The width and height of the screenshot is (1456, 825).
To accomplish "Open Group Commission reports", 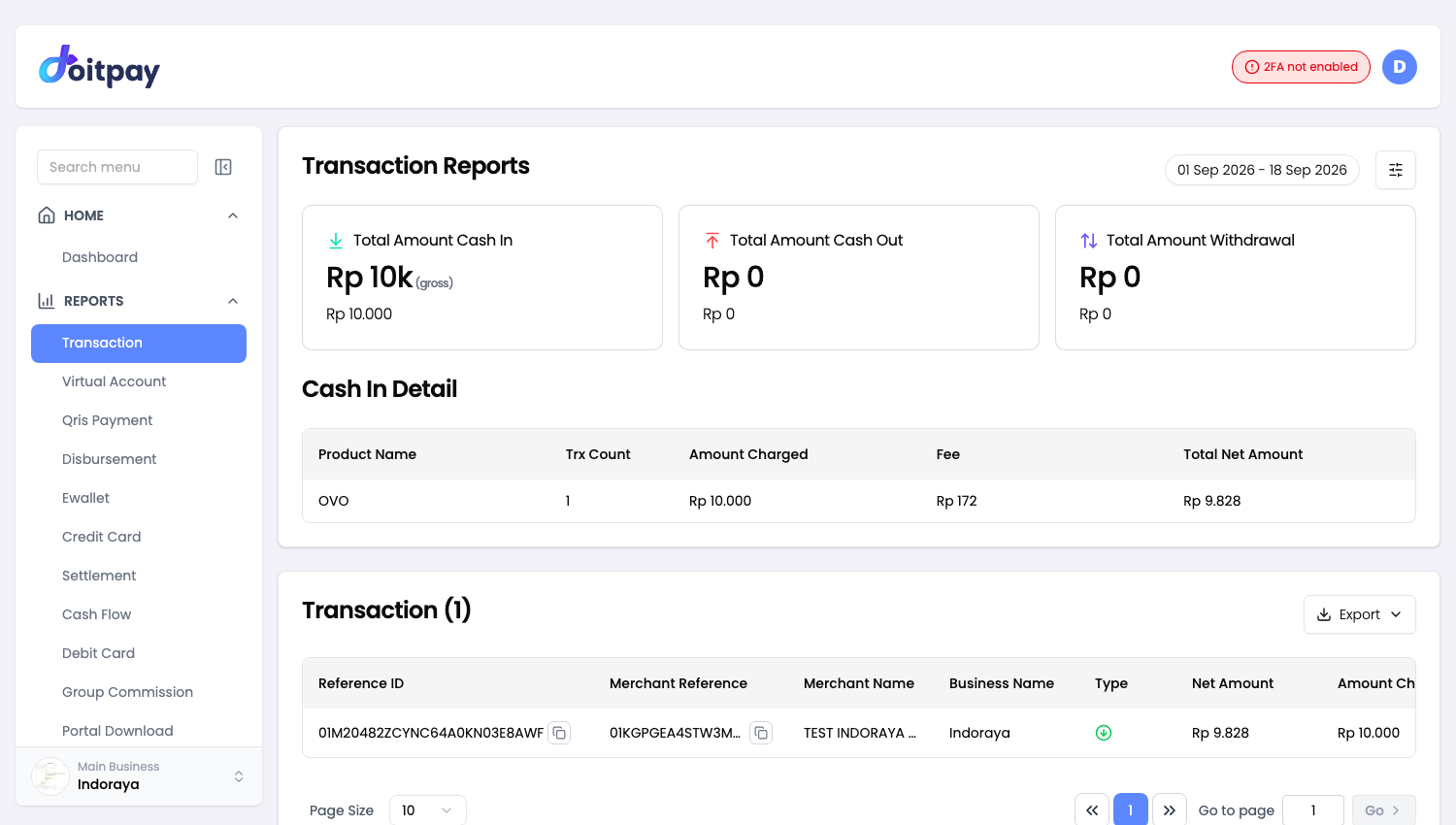I will point(128,692).
